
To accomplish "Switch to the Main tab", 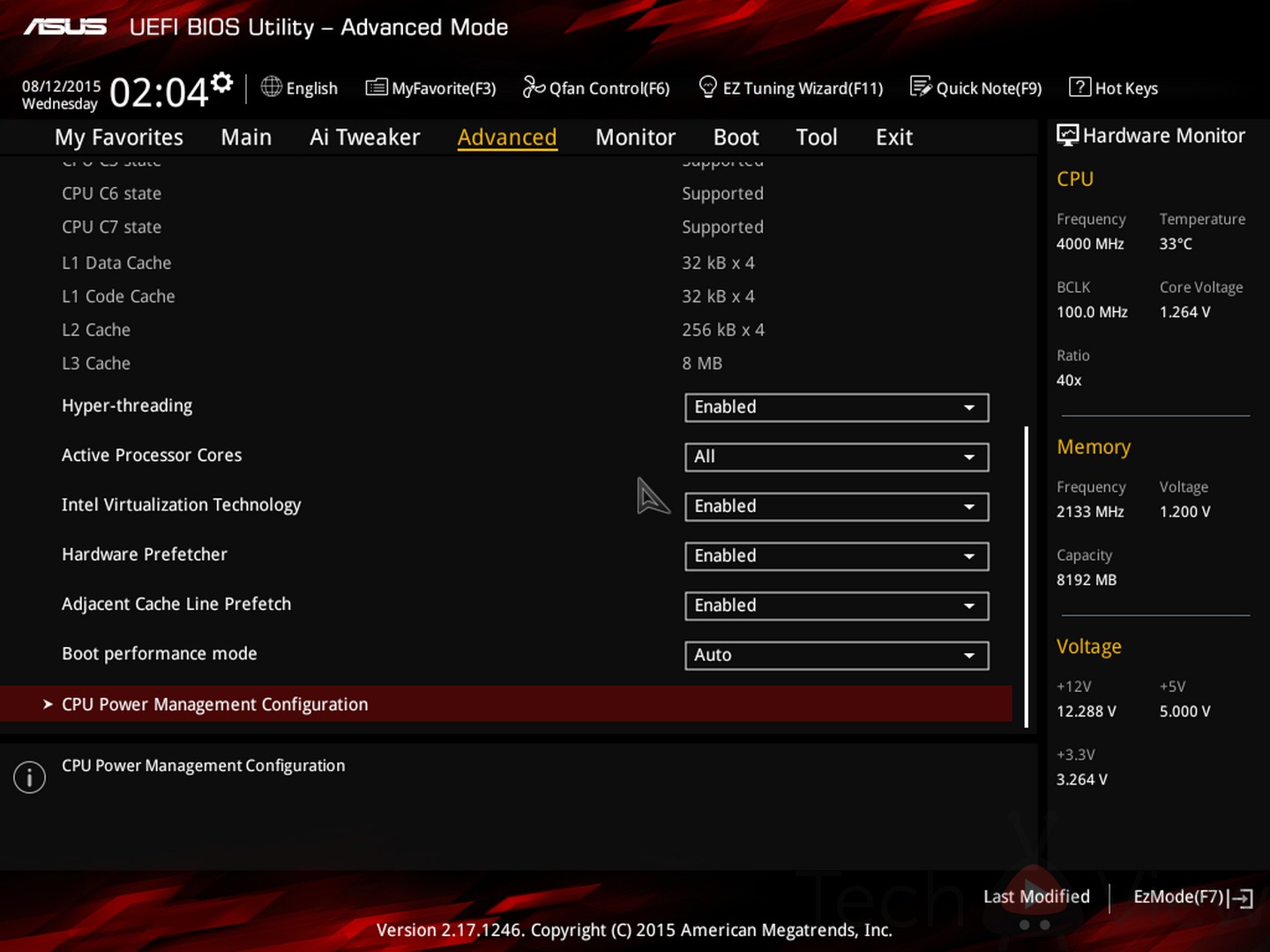I will 246,138.
